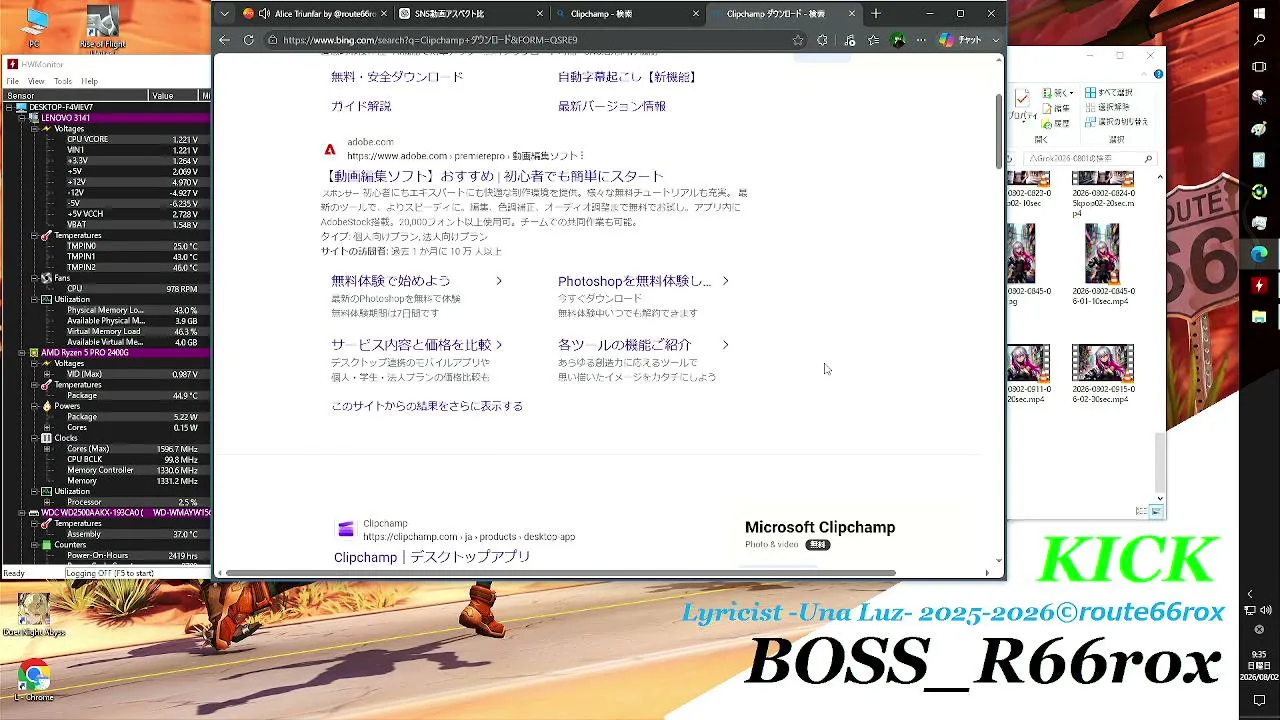Collapse the DESKTOP-F4MIEV7 tree node
Screen dimensions: 1280x720
(10, 107)
